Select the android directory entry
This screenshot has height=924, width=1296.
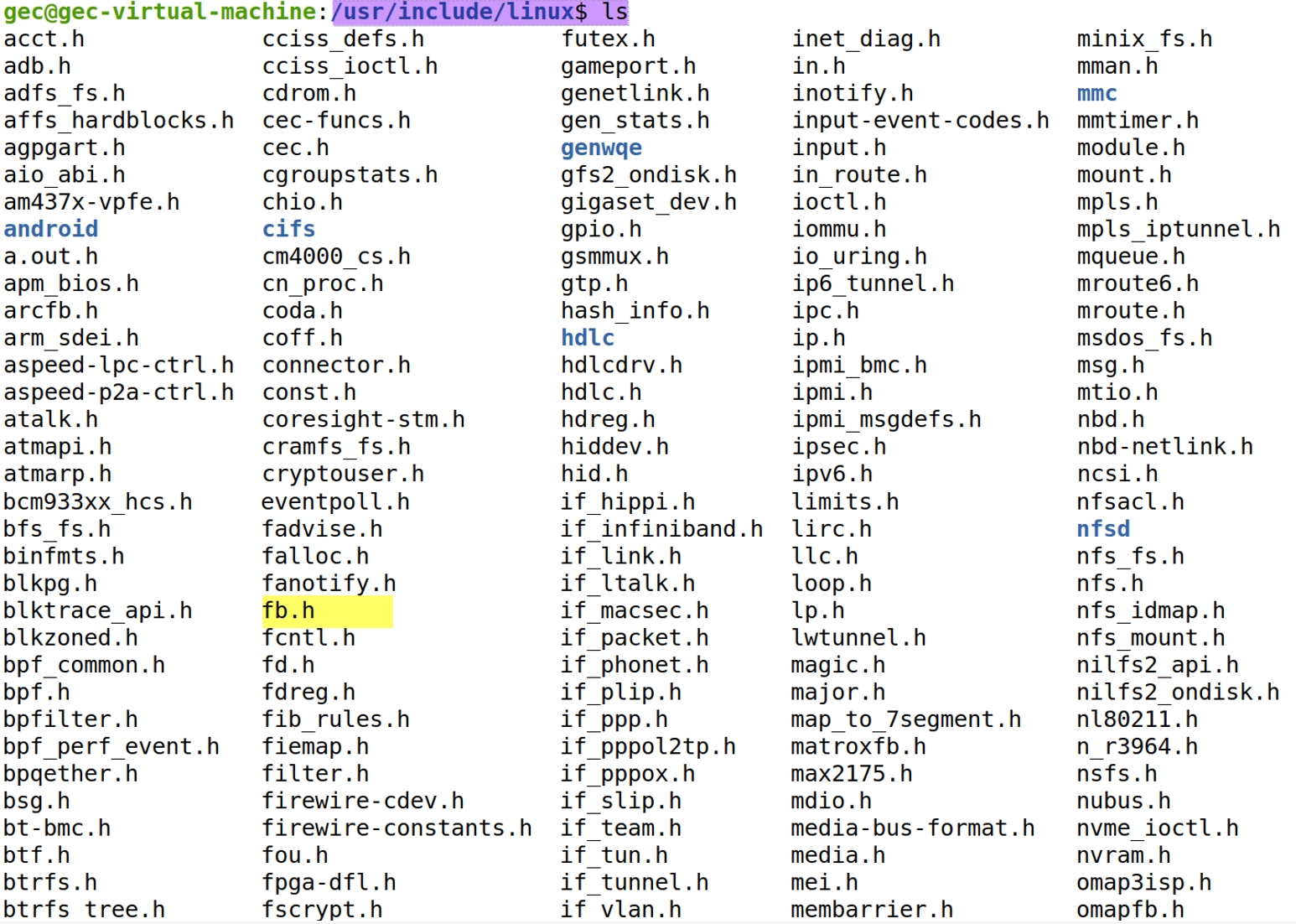(51, 229)
